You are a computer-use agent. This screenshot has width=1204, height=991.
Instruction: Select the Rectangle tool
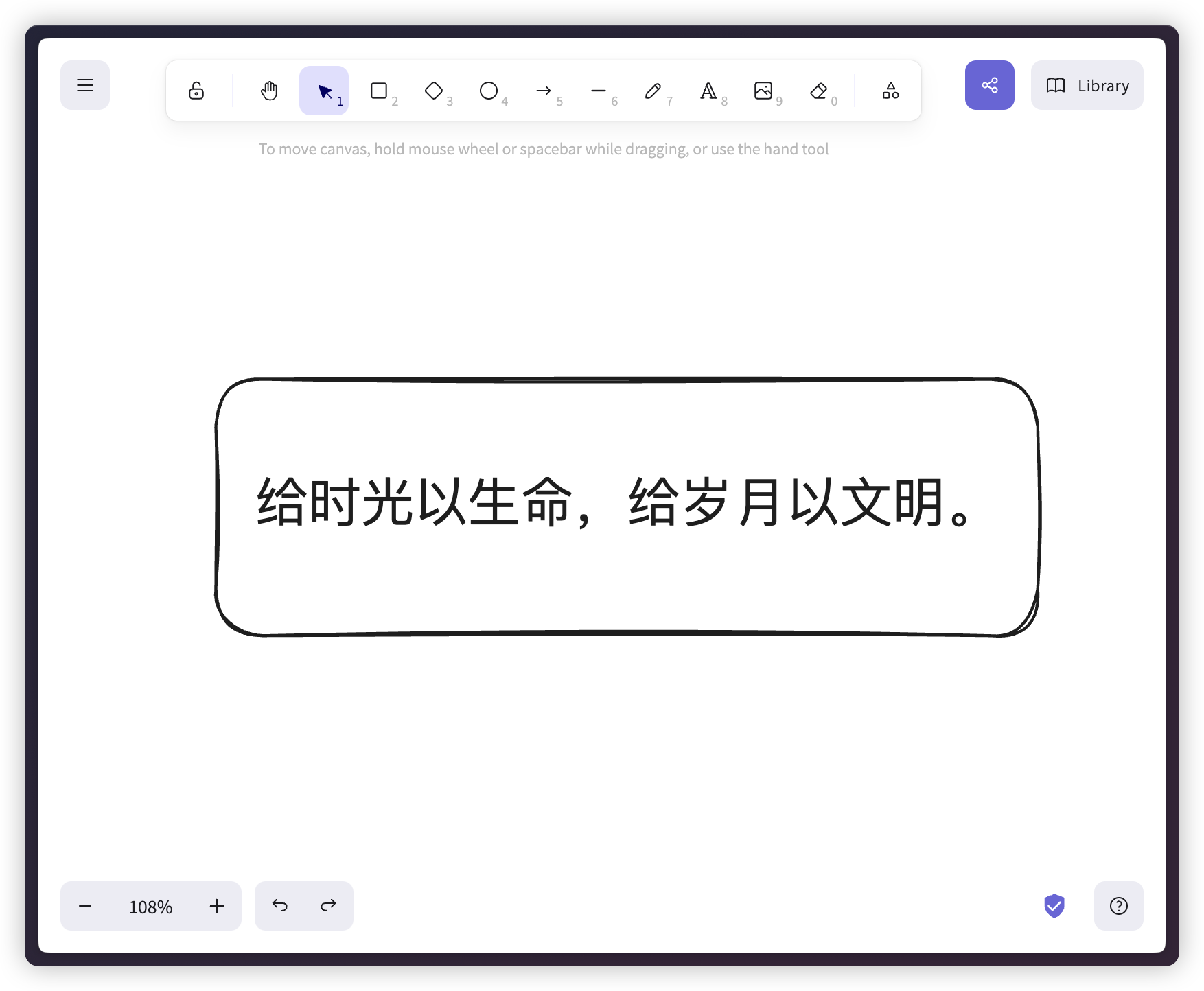point(379,90)
